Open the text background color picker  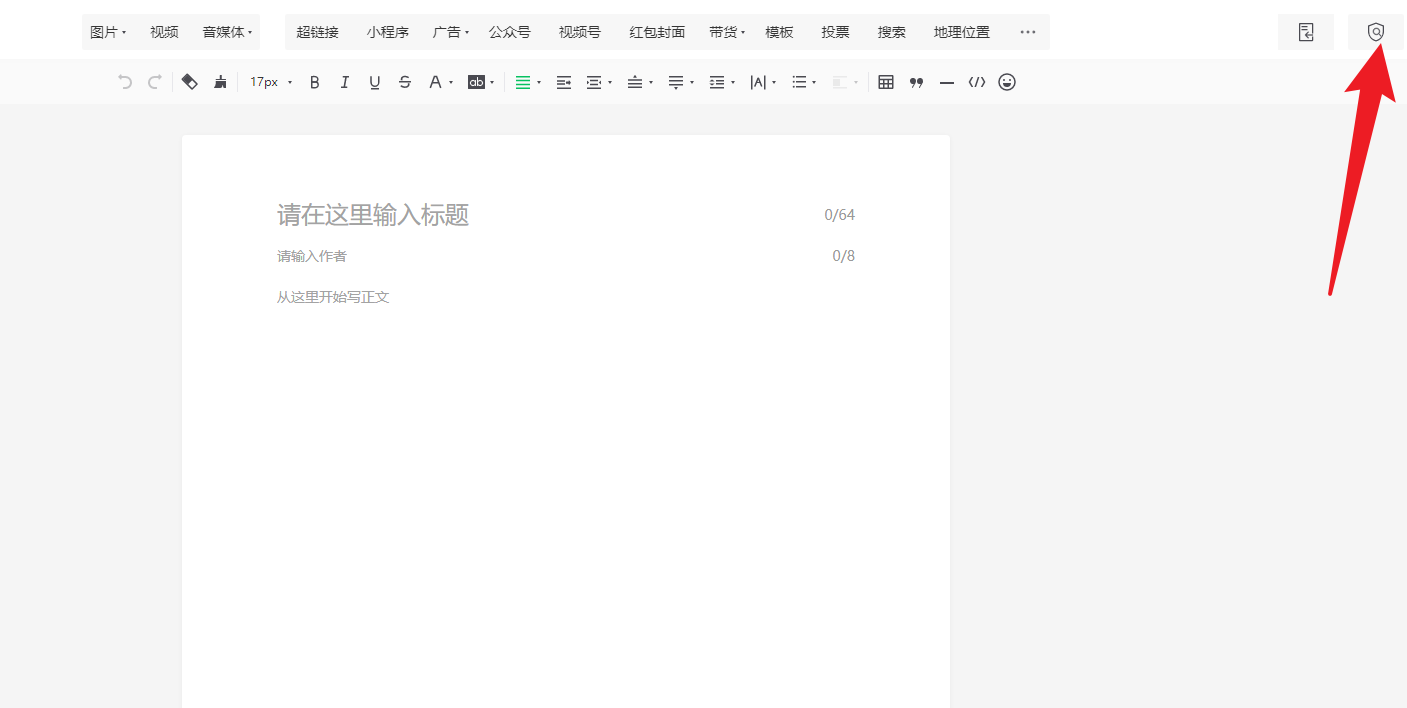481,82
